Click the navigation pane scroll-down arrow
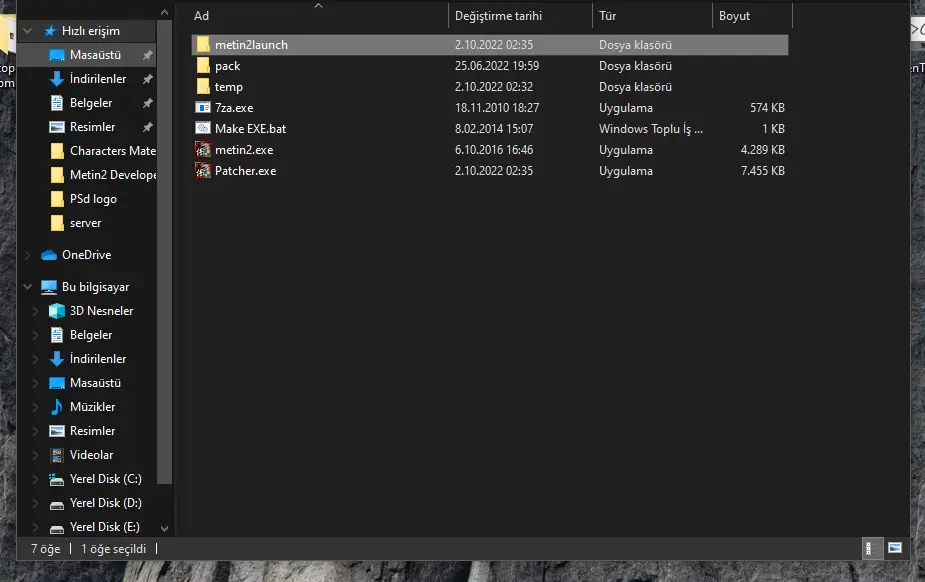This screenshot has width=925, height=582. click(165, 529)
